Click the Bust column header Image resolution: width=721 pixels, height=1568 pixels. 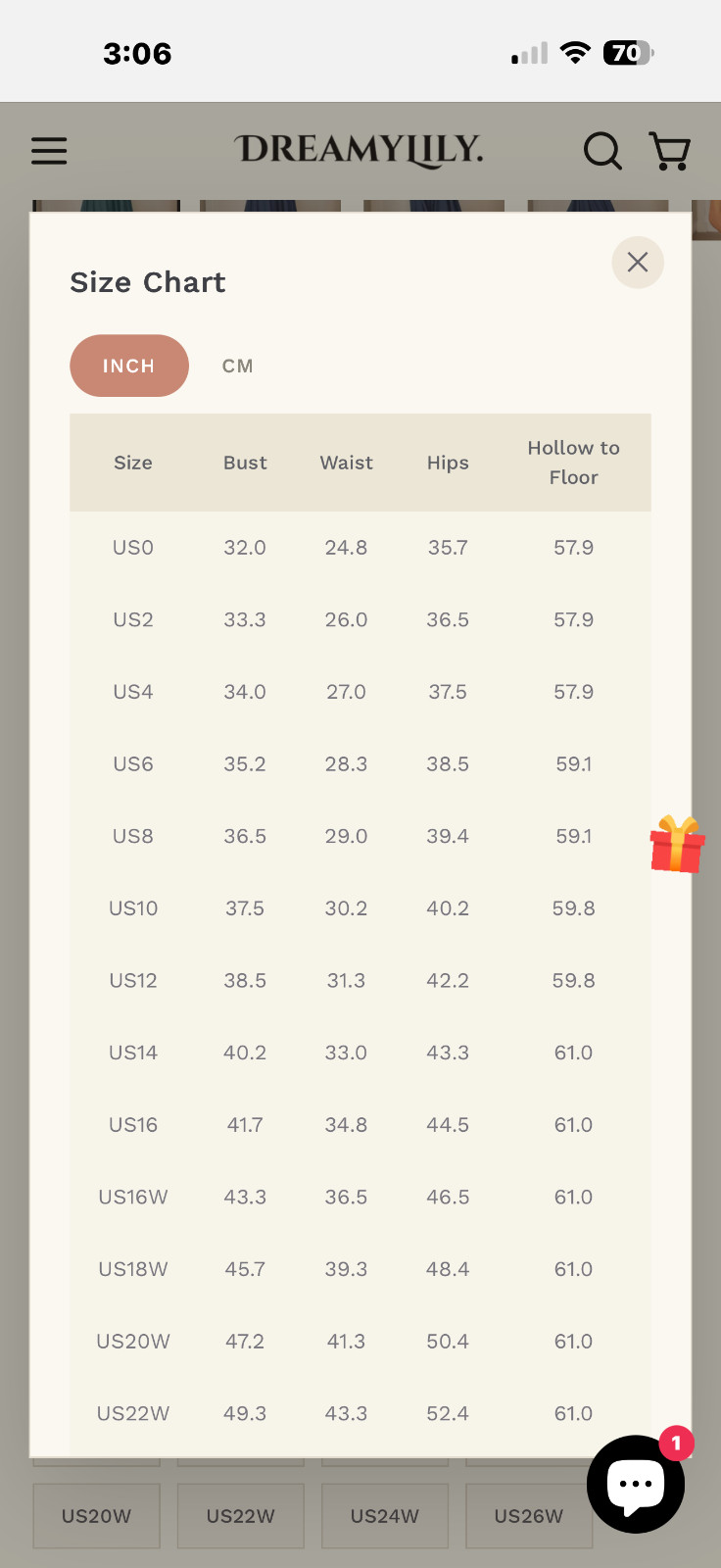pyautogui.click(x=245, y=463)
